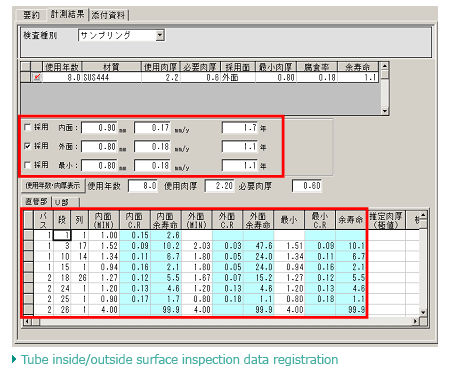Enable the 採用 checkbox for 最小
The image size is (450, 370).
click(28, 165)
